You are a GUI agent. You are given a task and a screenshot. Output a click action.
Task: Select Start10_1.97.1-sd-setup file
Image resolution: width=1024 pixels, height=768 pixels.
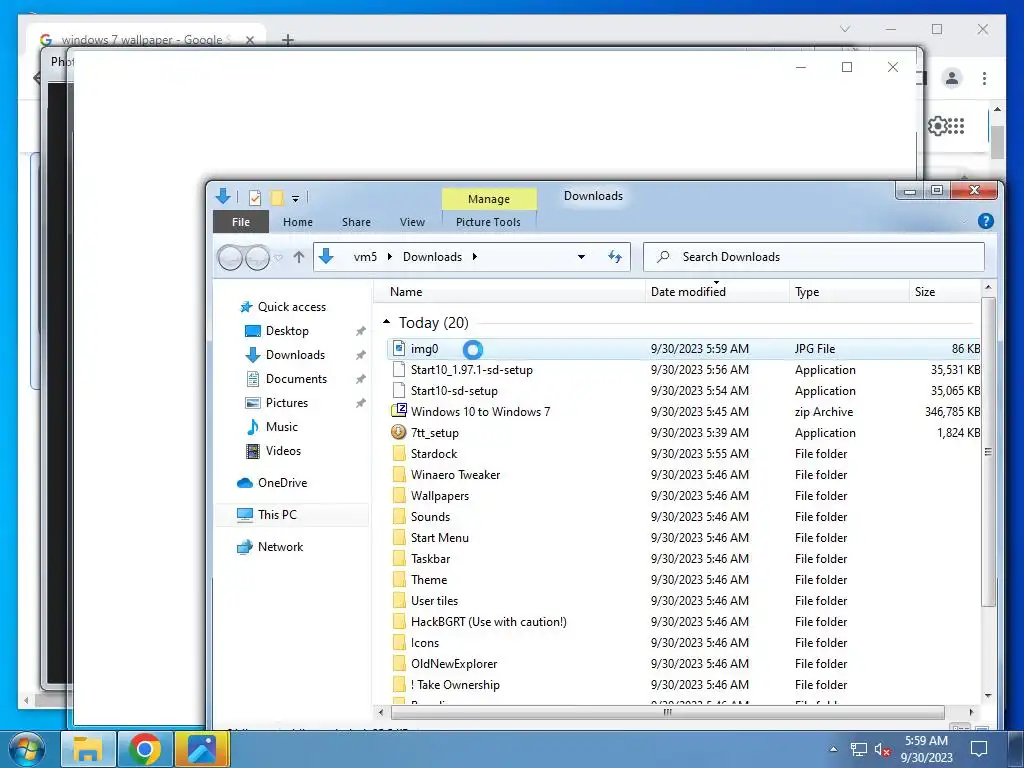(x=472, y=370)
